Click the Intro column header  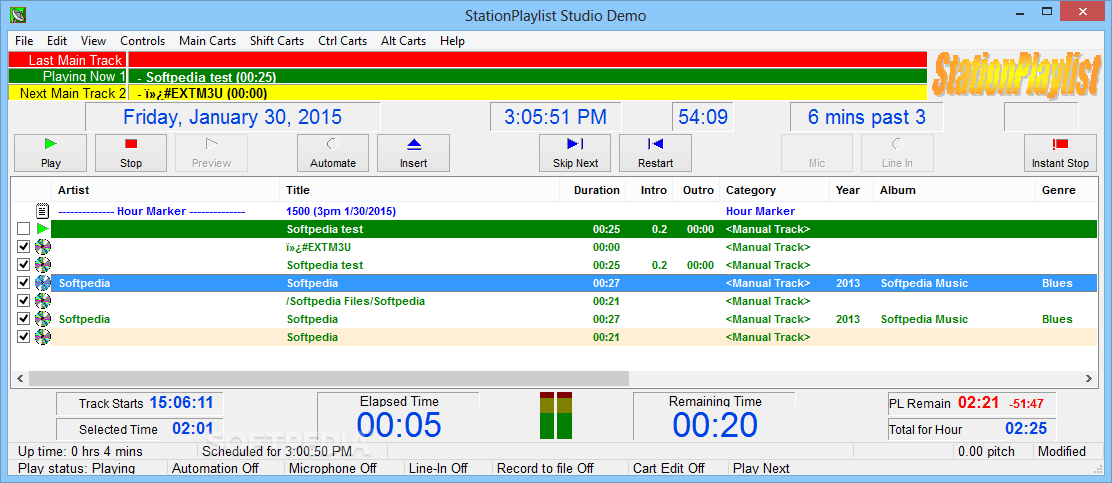650,190
